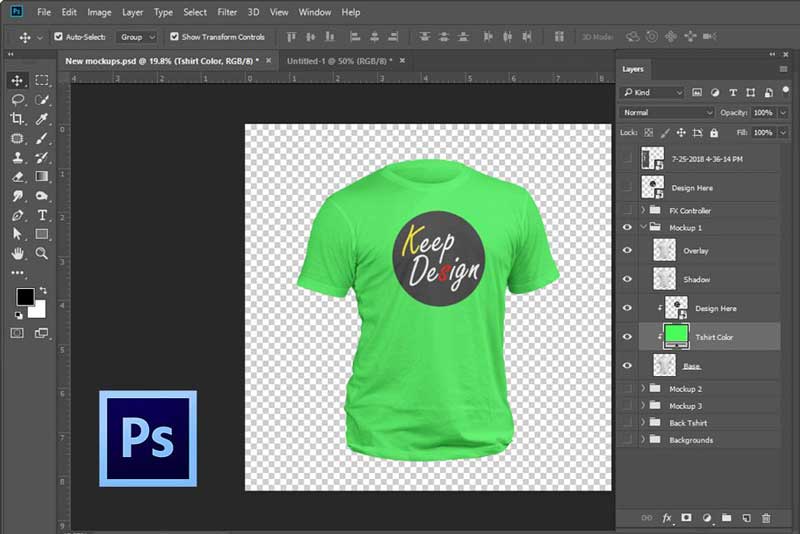Open the layer style fx menu
Screen dimensions: 800x534
point(667,517)
